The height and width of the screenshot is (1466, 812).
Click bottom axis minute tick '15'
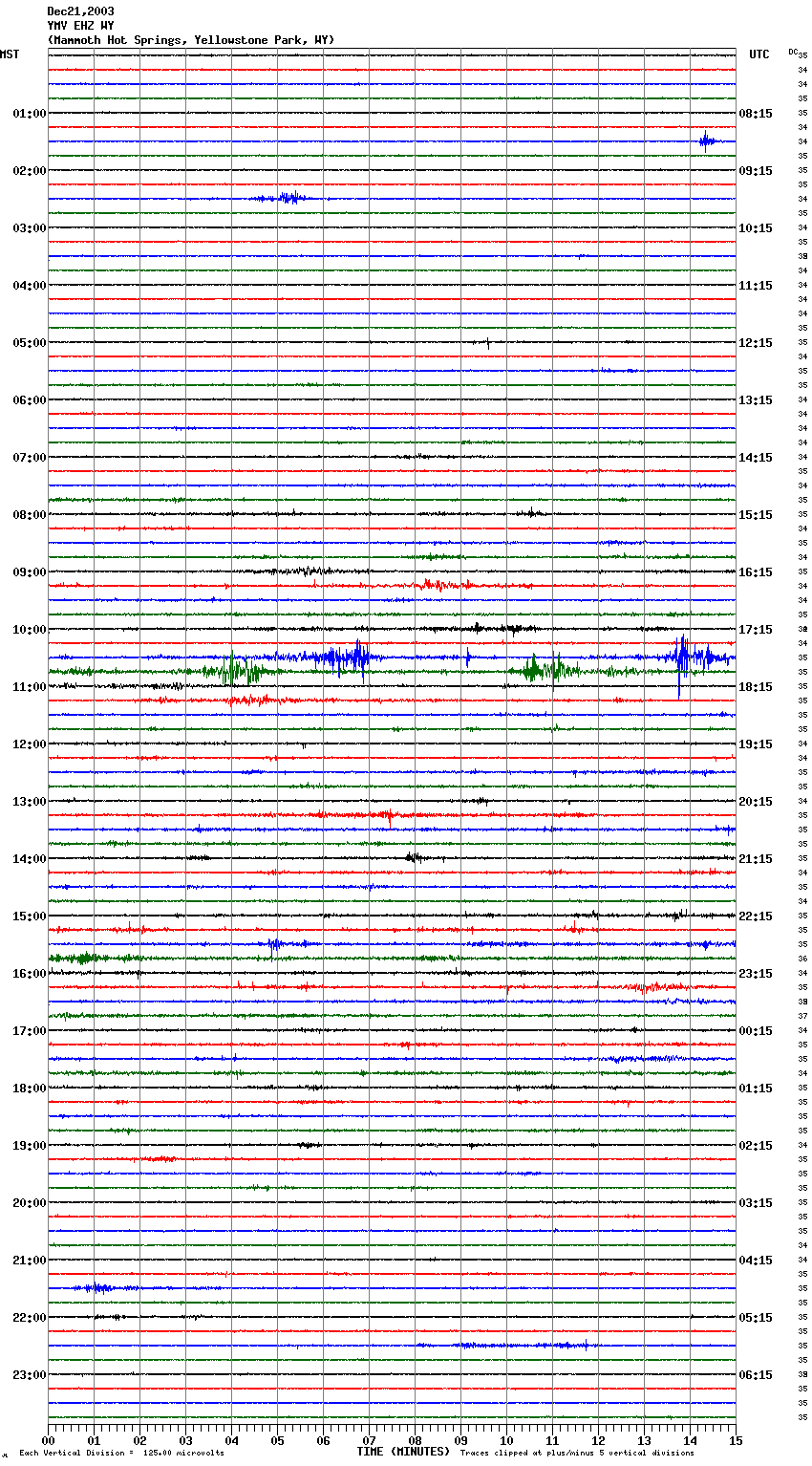tap(736, 1440)
